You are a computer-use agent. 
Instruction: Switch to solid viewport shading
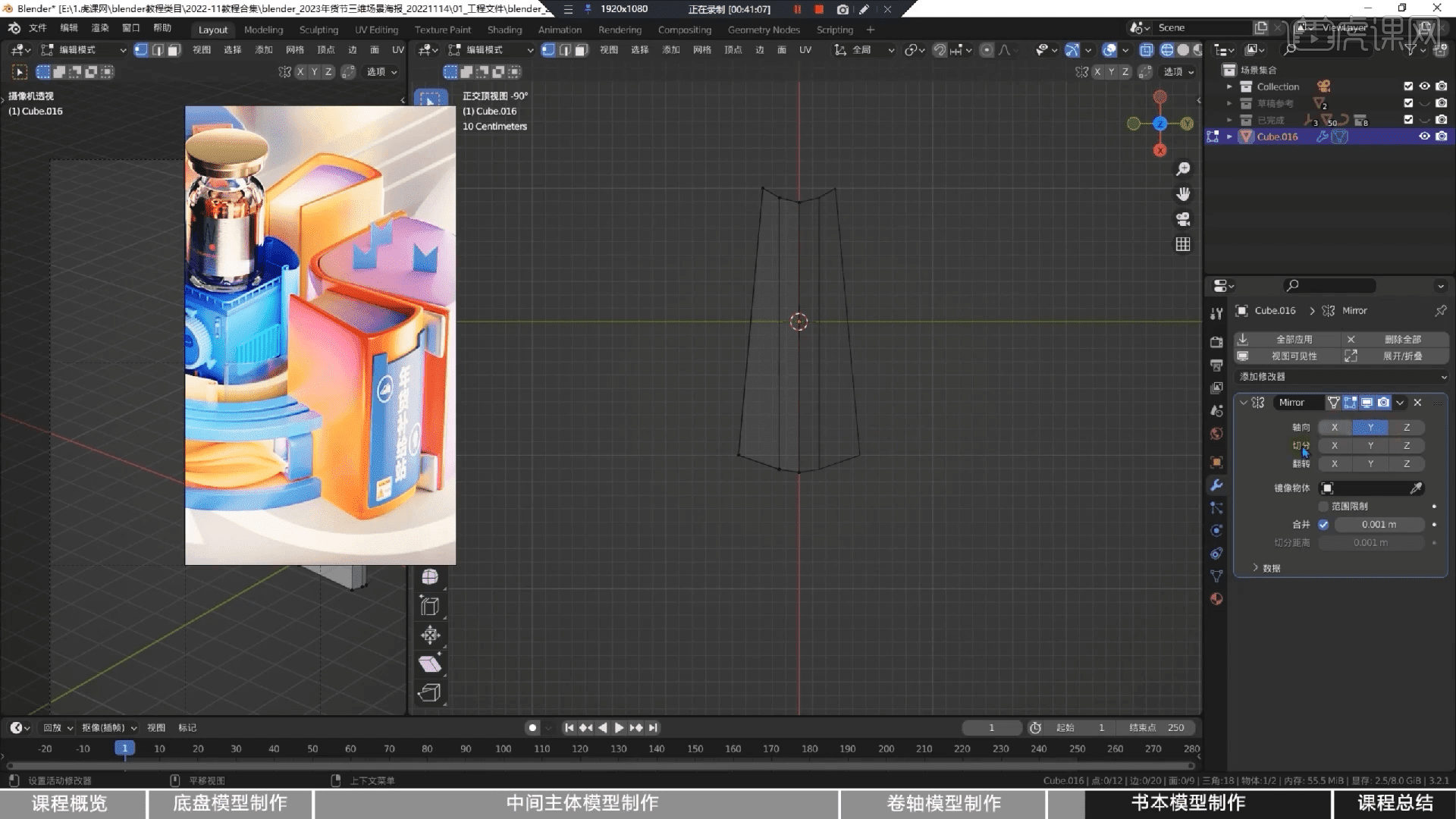pos(1183,50)
